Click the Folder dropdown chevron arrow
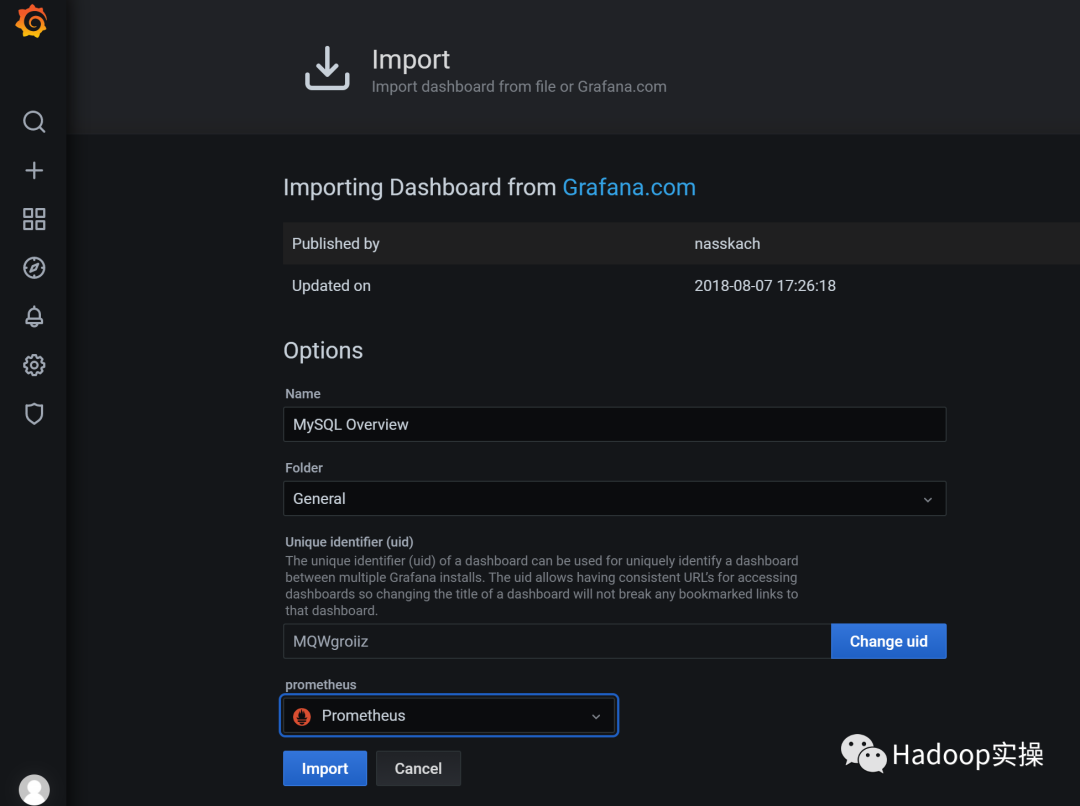1080x806 pixels. 928,499
